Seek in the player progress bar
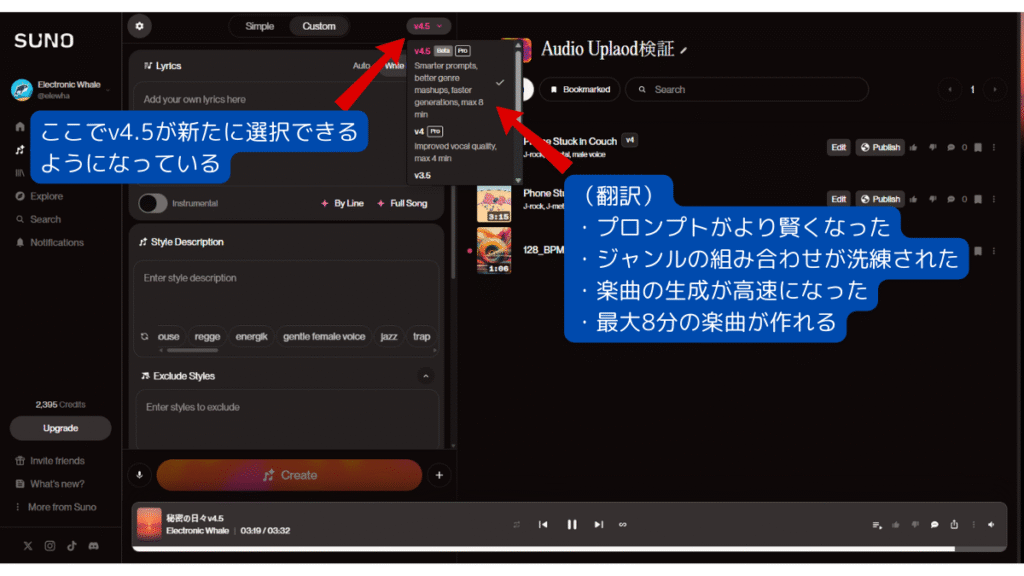The image size is (1024, 576). pyautogui.click(x=568, y=549)
